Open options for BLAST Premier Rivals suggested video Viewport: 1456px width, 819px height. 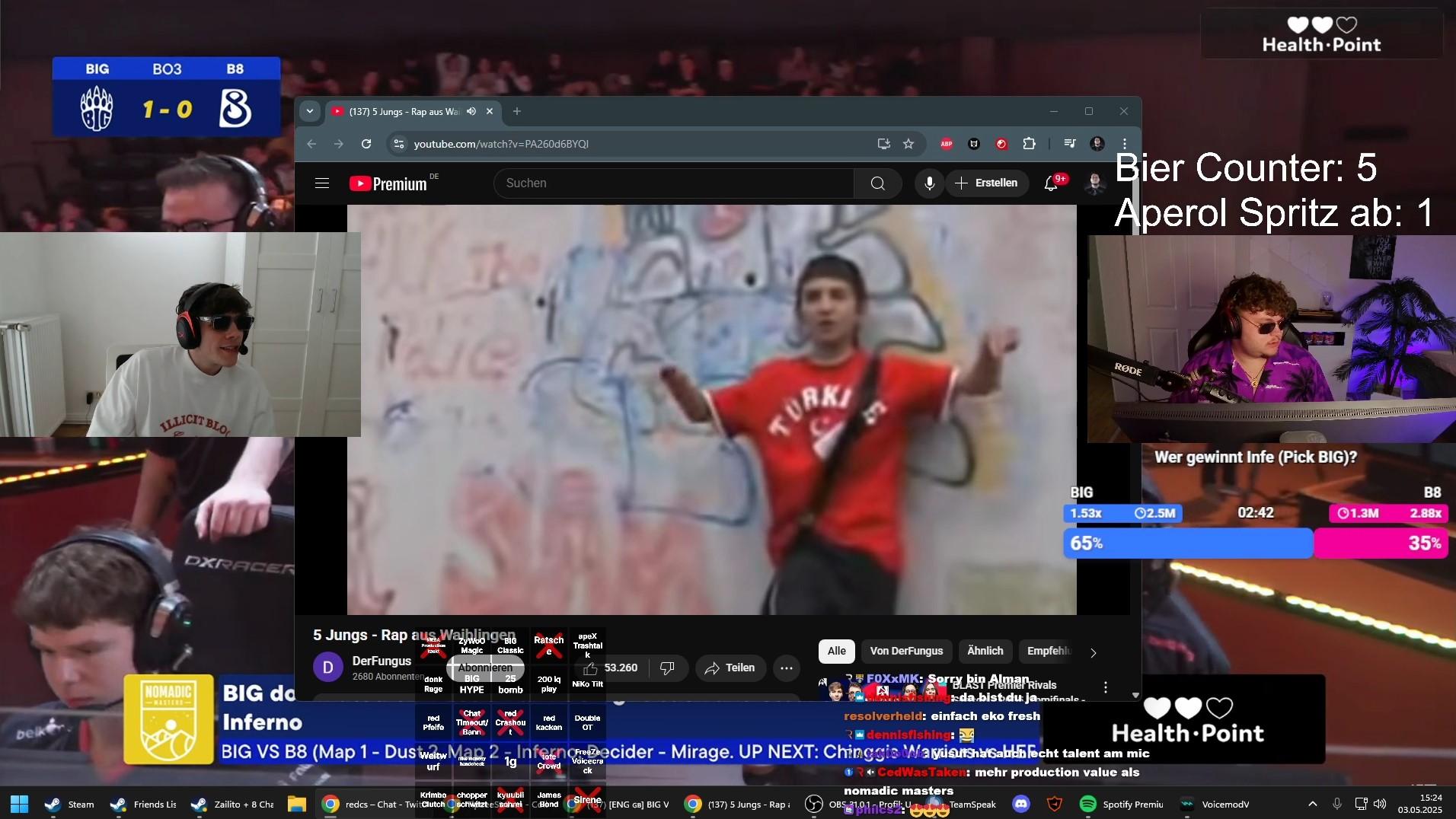click(x=1106, y=687)
